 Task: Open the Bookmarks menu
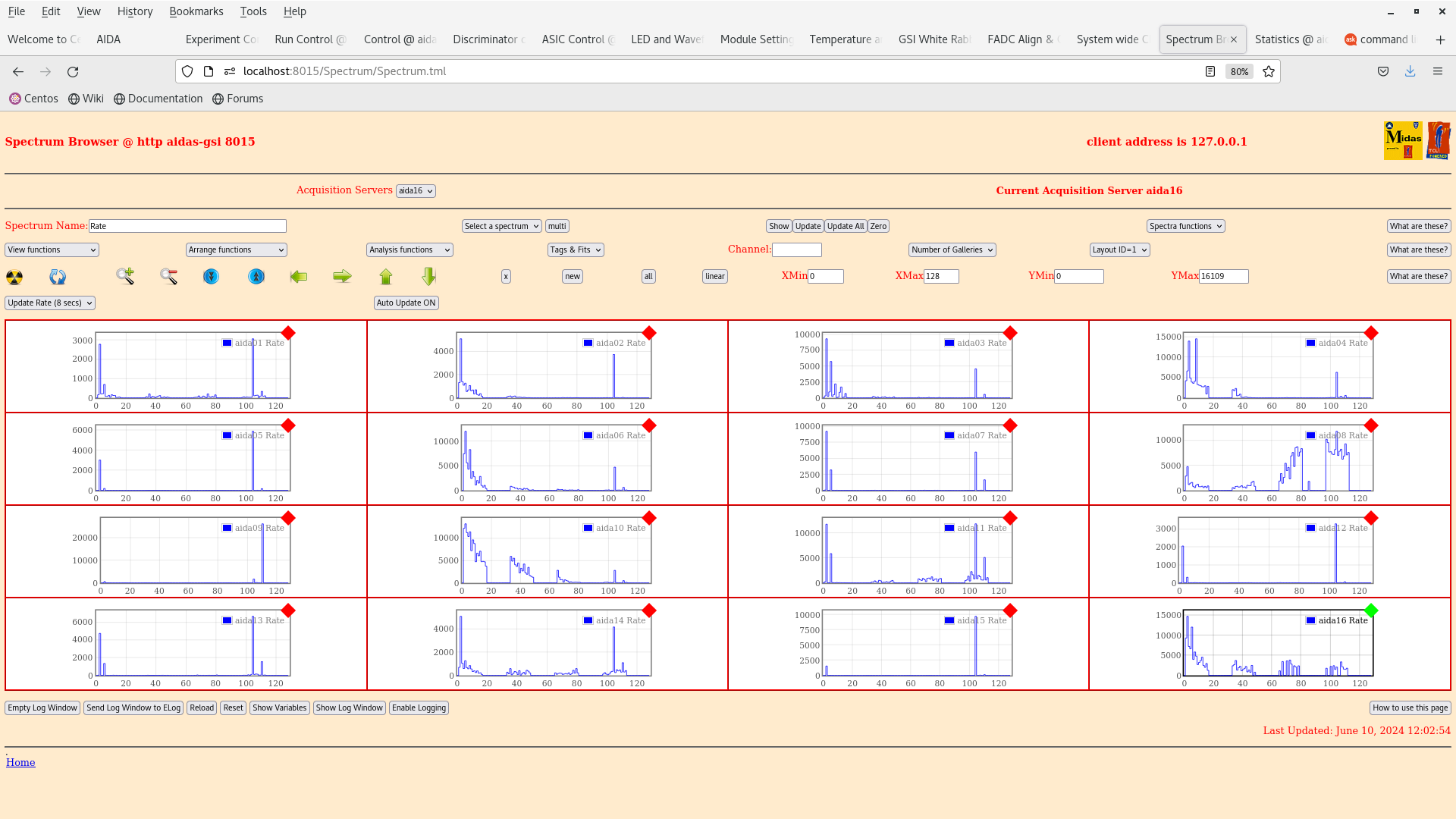click(x=196, y=11)
